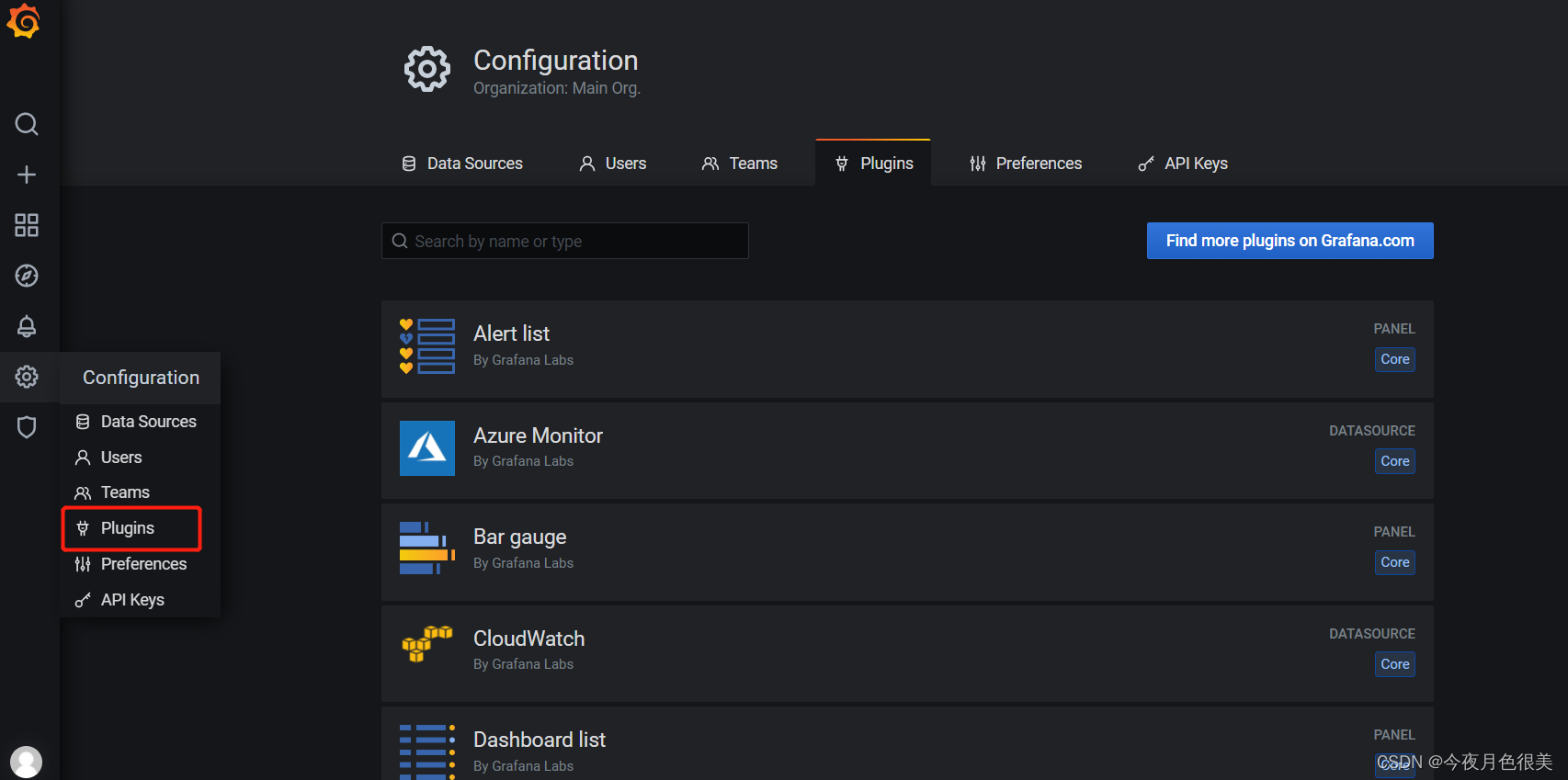Open the Server Admin shield icon

(27, 427)
